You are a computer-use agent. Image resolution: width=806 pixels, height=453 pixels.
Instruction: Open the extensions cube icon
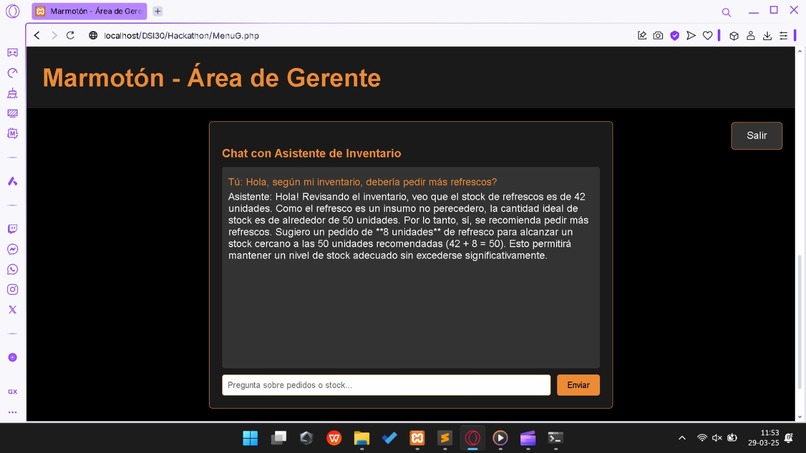pos(734,35)
